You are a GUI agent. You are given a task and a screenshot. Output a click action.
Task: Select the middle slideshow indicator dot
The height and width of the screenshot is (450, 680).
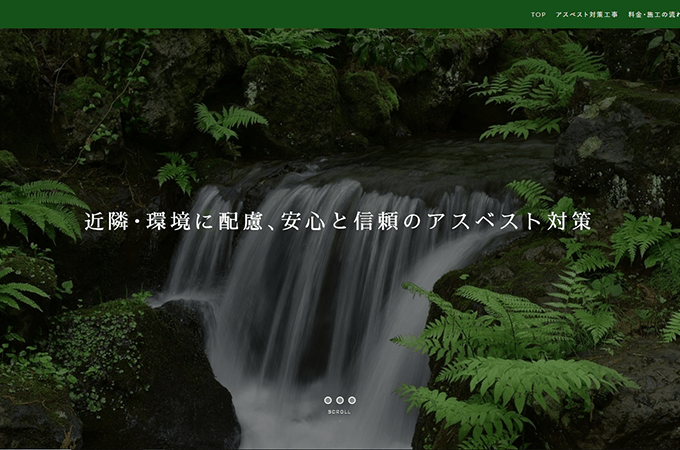340,400
